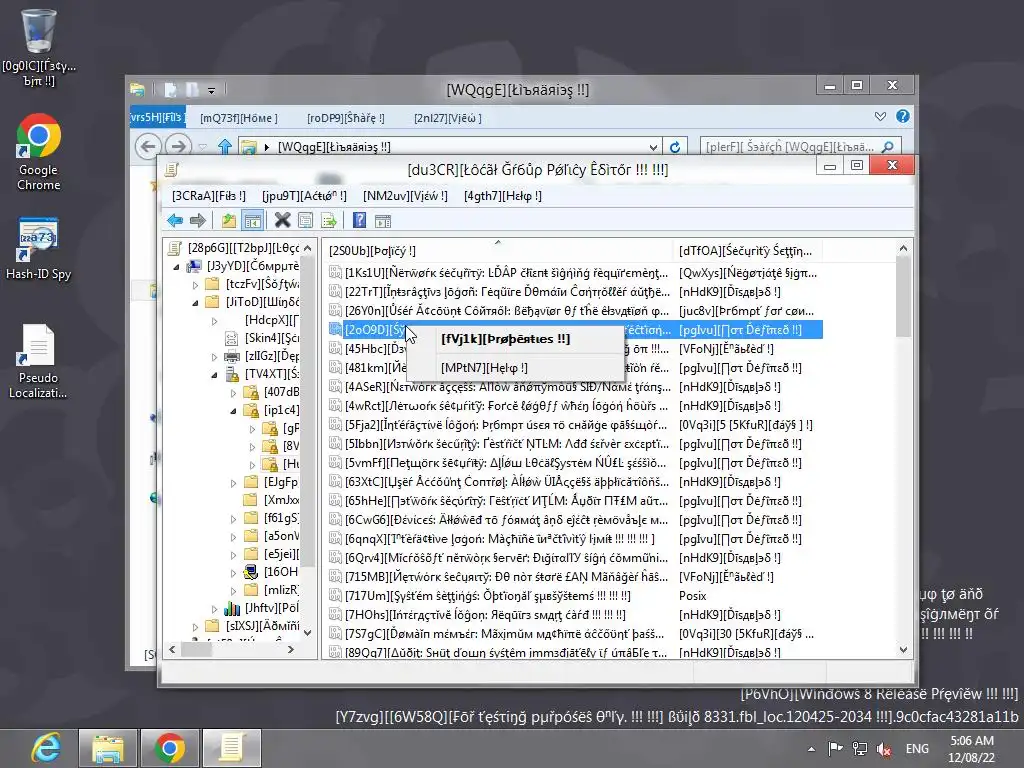Open the Hash-ID Spy desktop shortcut
1024x768 pixels.
[x=39, y=248]
